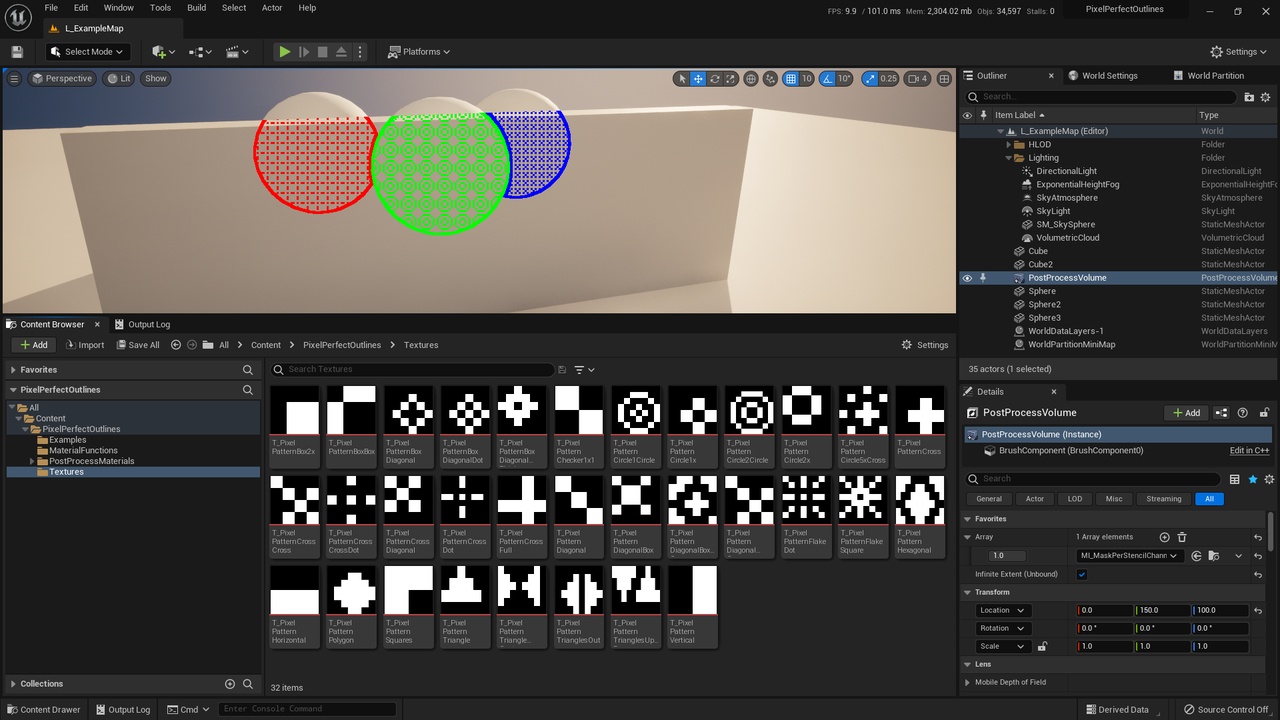Open Content Browser Settings
This screenshot has width=1280, height=720.
point(925,345)
